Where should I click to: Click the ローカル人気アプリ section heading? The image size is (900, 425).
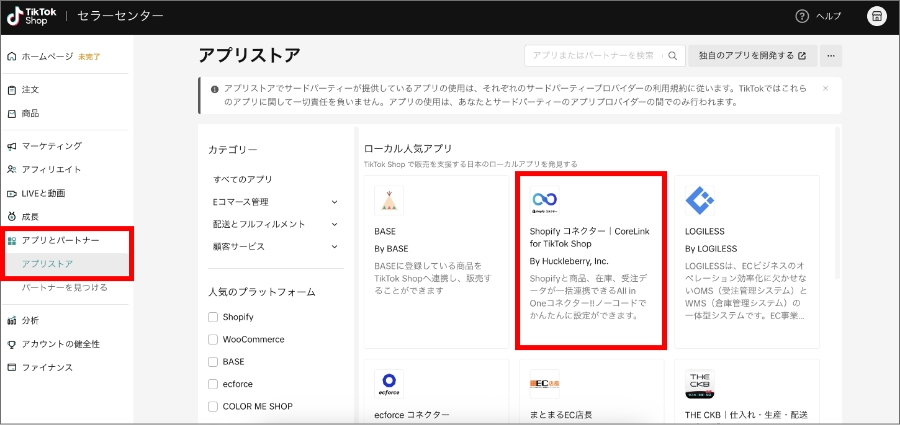click(x=408, y=149)
